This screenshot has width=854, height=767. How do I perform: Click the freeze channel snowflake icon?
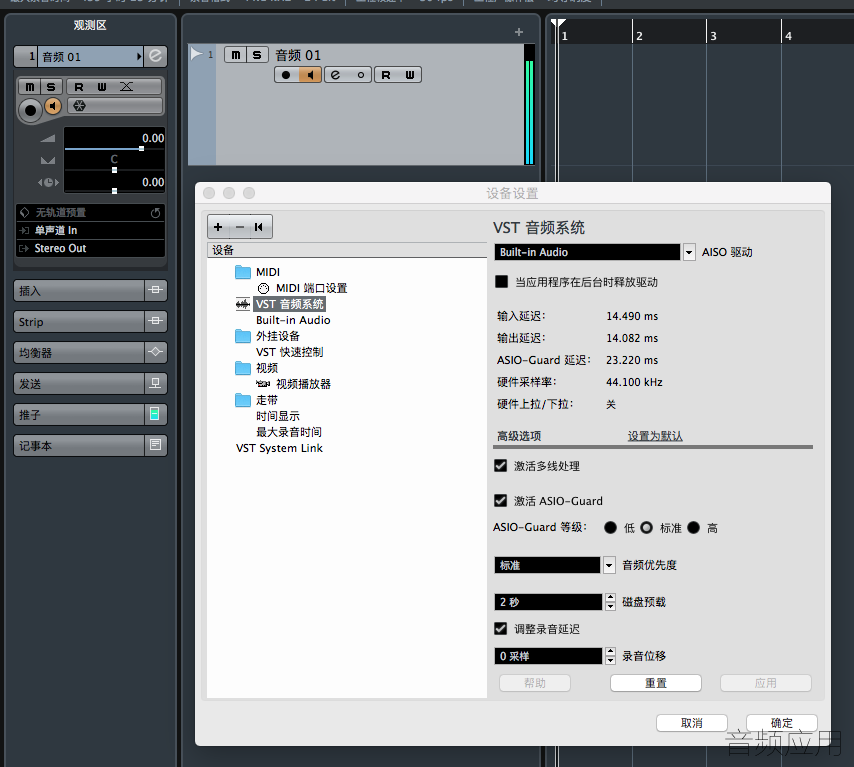click(x=80, y=106)
